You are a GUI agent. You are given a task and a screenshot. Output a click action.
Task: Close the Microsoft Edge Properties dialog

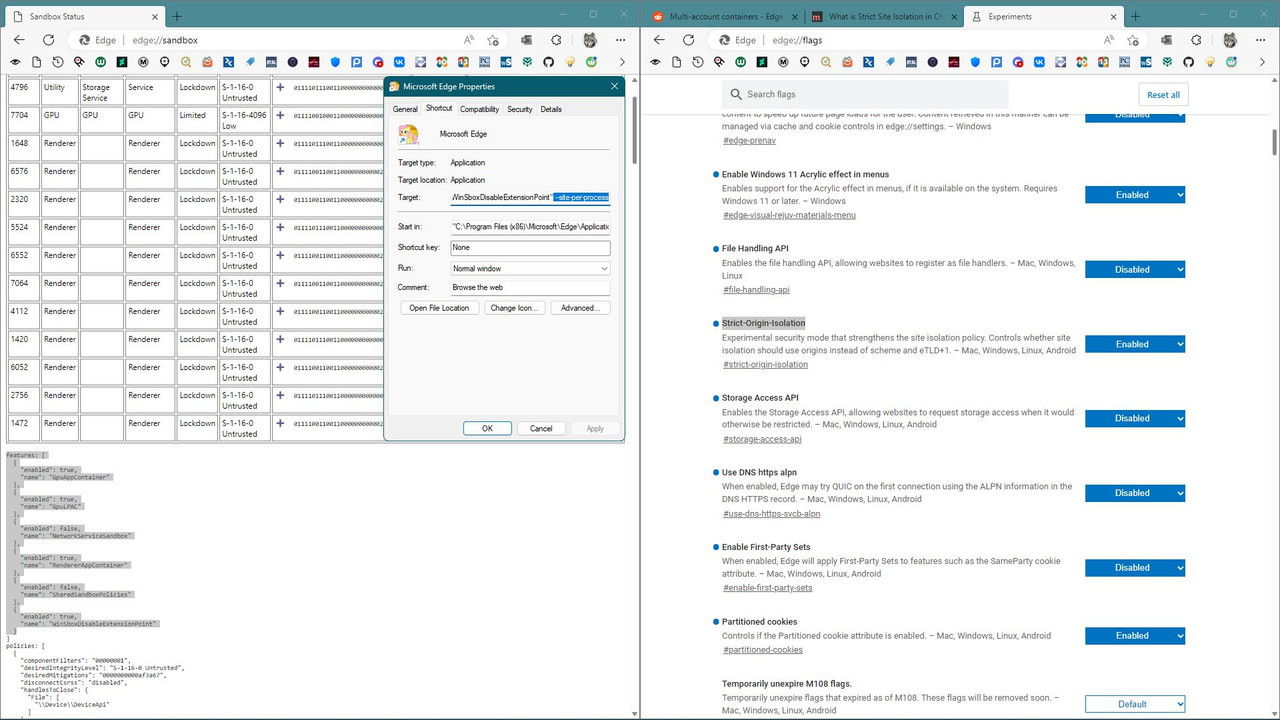614,87
